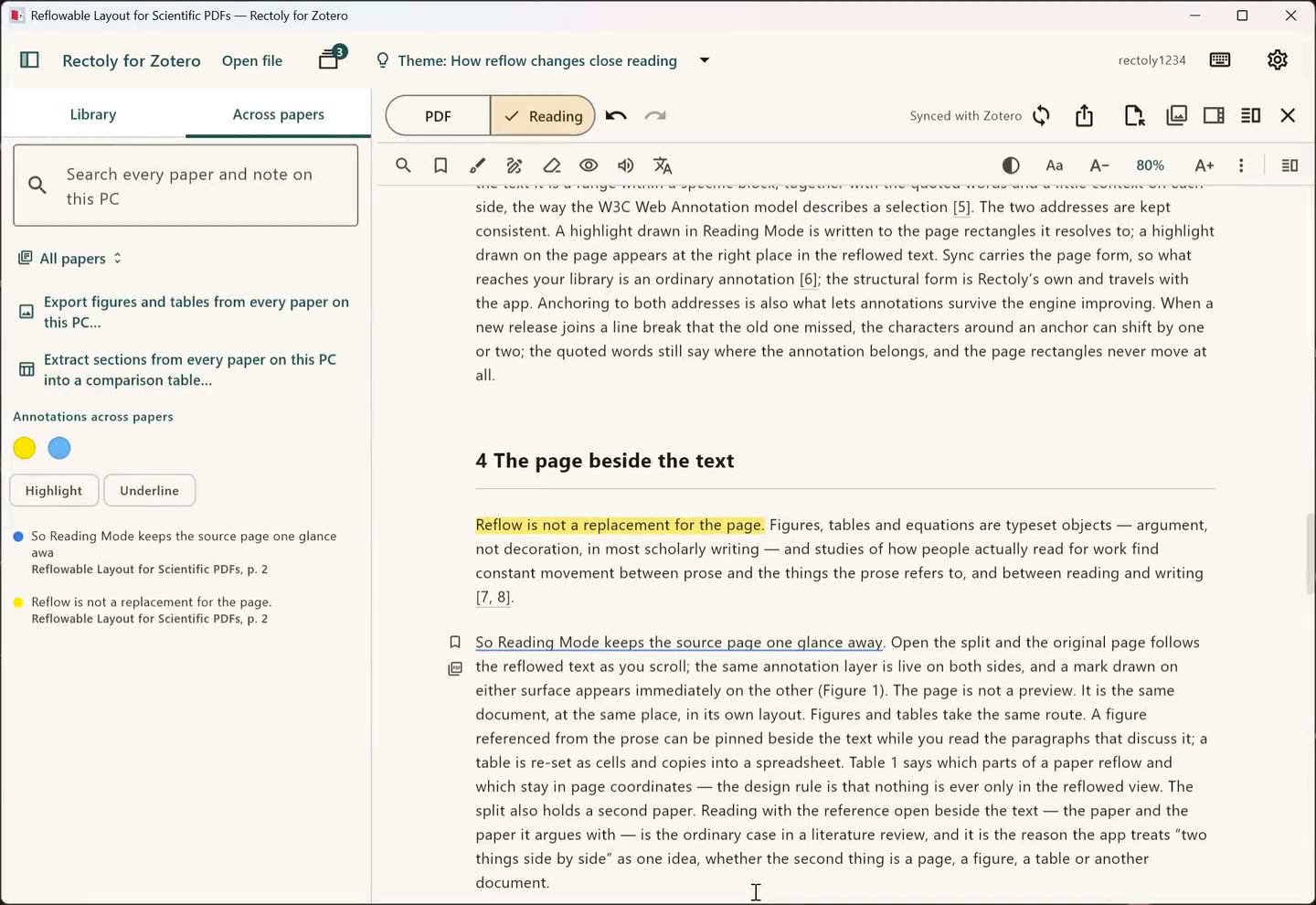Focus the search every paper field

click(x=186, y=186)
